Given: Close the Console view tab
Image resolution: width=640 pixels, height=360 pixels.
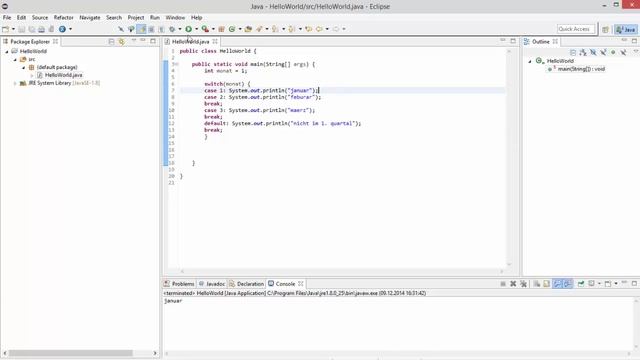Looking at the screenshot, I should pyautogui.click(x=301, y=284).
